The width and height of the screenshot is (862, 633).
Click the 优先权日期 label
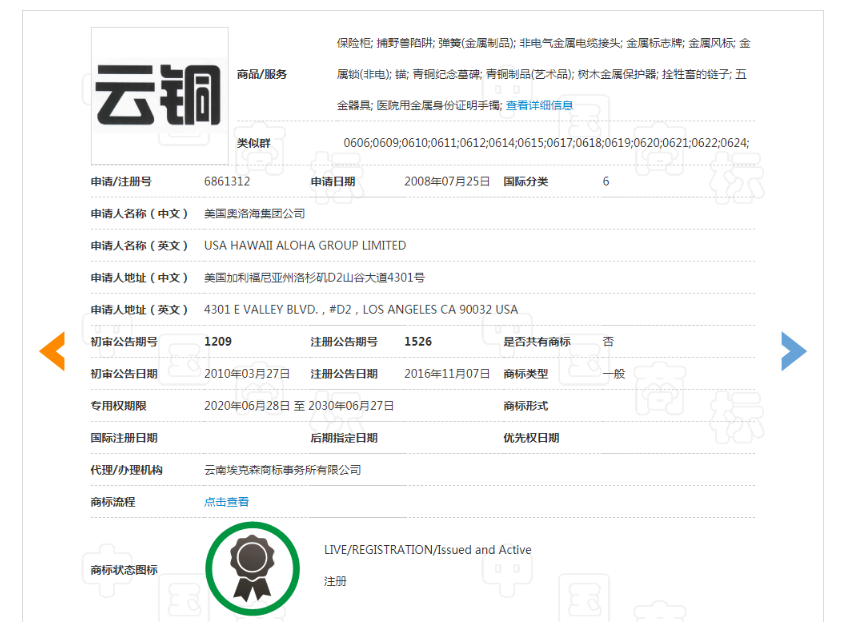pos(531,438)
